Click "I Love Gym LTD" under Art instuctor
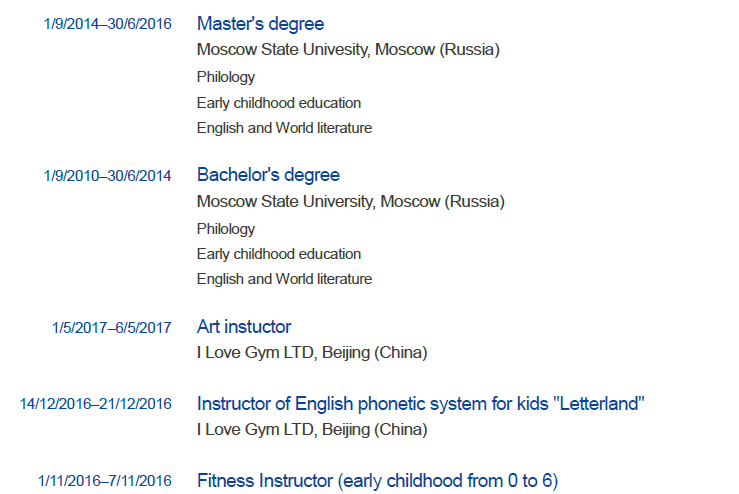The image size is (739, 494). pos(311,352)
